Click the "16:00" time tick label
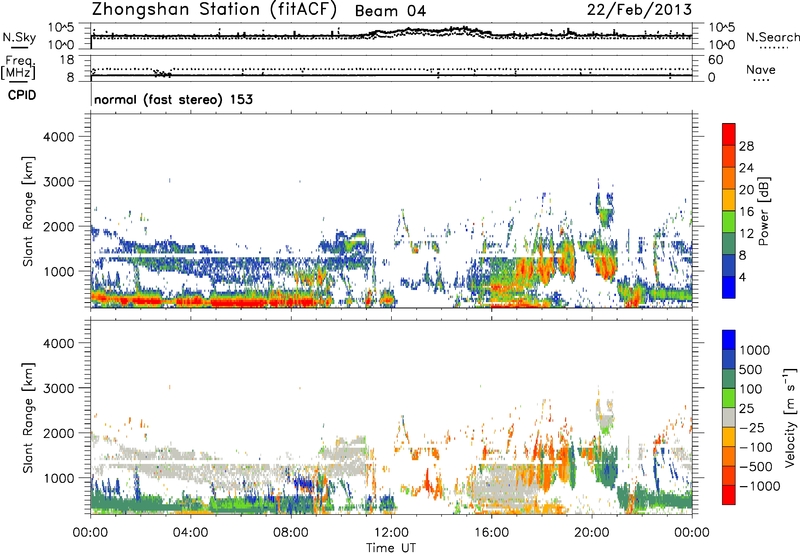 coord(491,533)
